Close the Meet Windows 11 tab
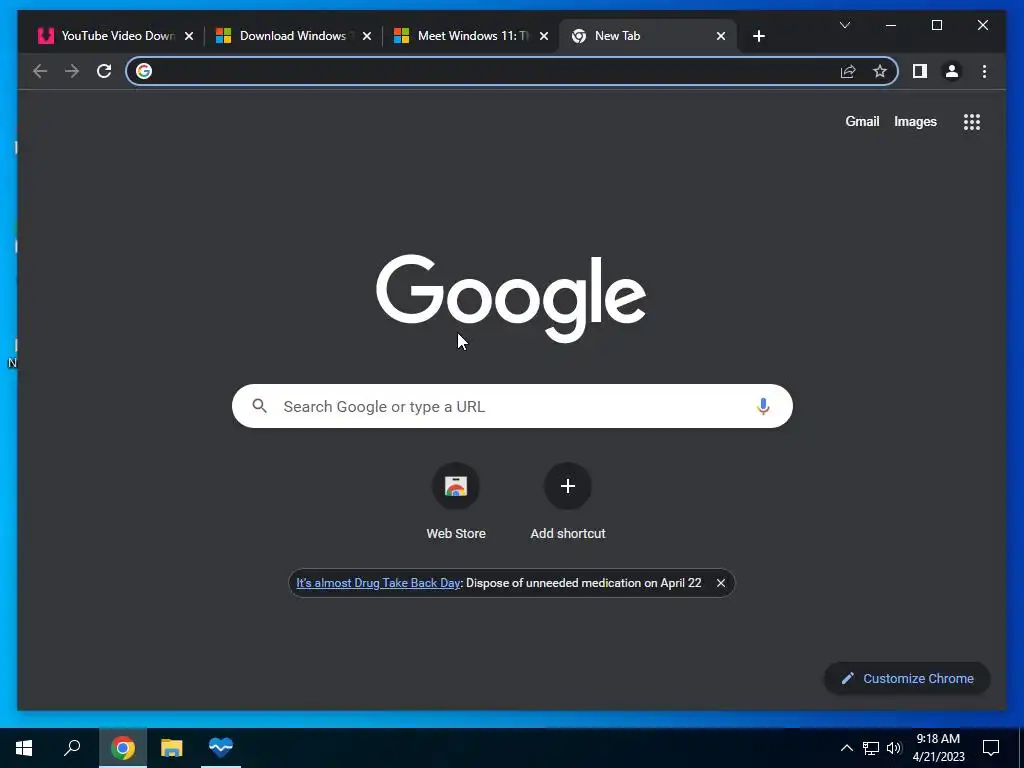The width and height of the screenshot is (1024, 768). point(544,36)
